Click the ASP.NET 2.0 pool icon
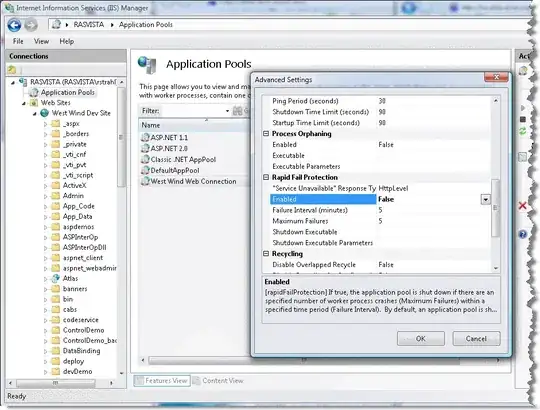This screenshot has height=410, width=540. (x=145, y=148)
